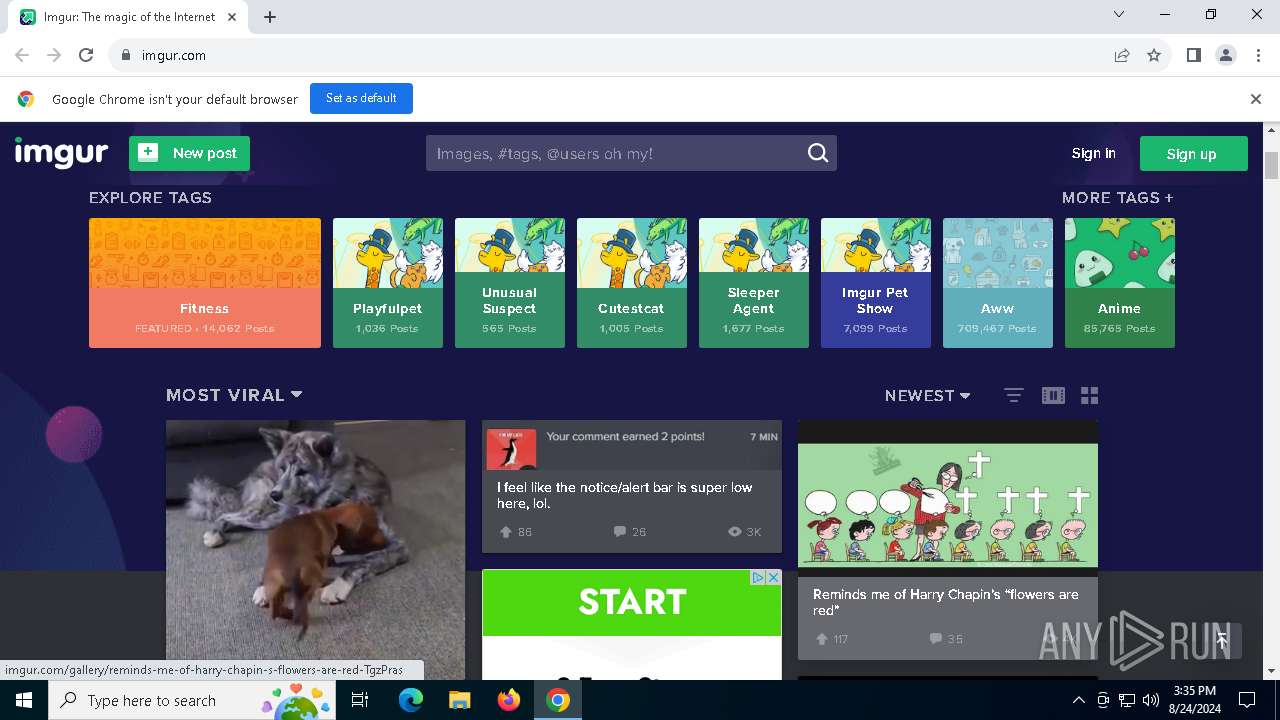Dismiss the default browser notification bar

[1255, 99]
